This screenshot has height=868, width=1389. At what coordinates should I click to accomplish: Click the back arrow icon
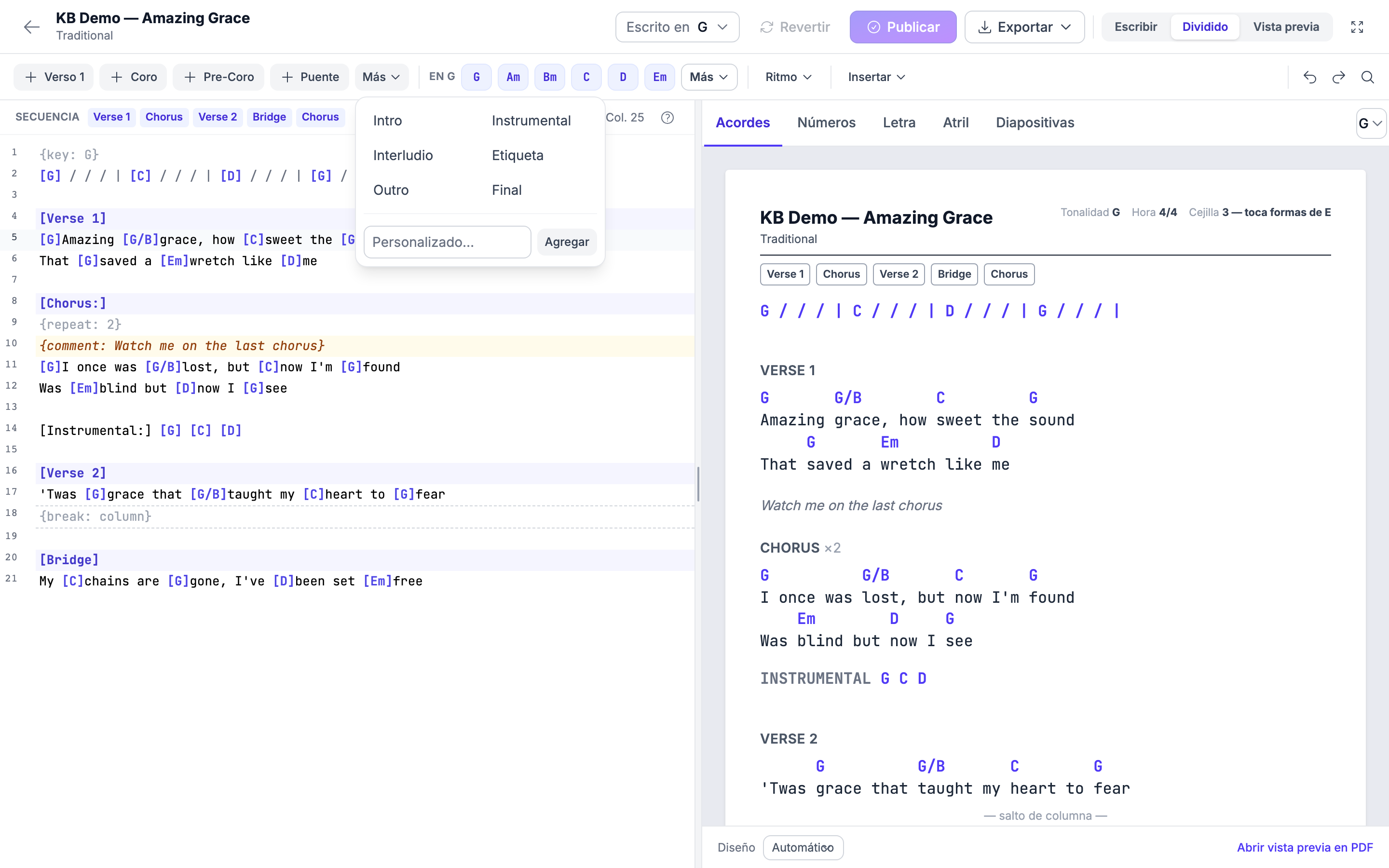(31, 27)
